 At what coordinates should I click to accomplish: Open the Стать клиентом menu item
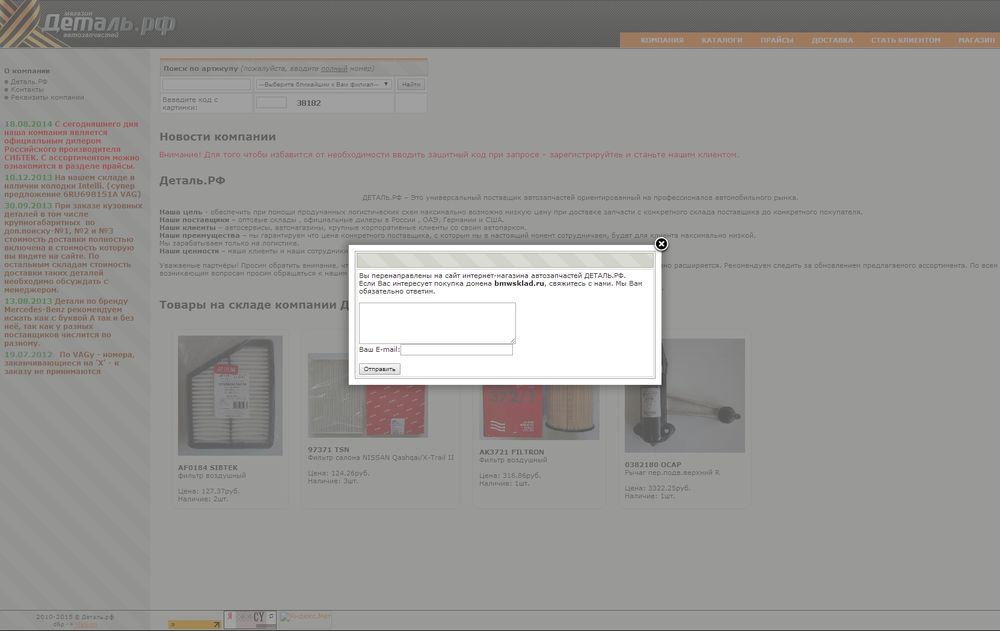[x=906, y=40]
